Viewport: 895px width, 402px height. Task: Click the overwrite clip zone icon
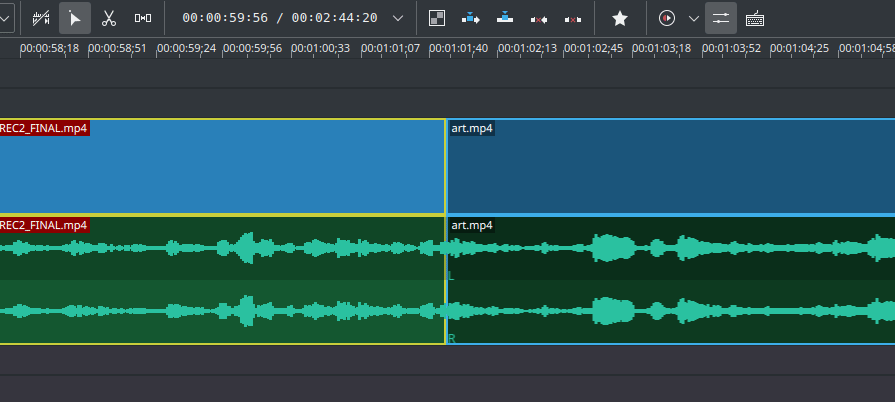(505, 18)
